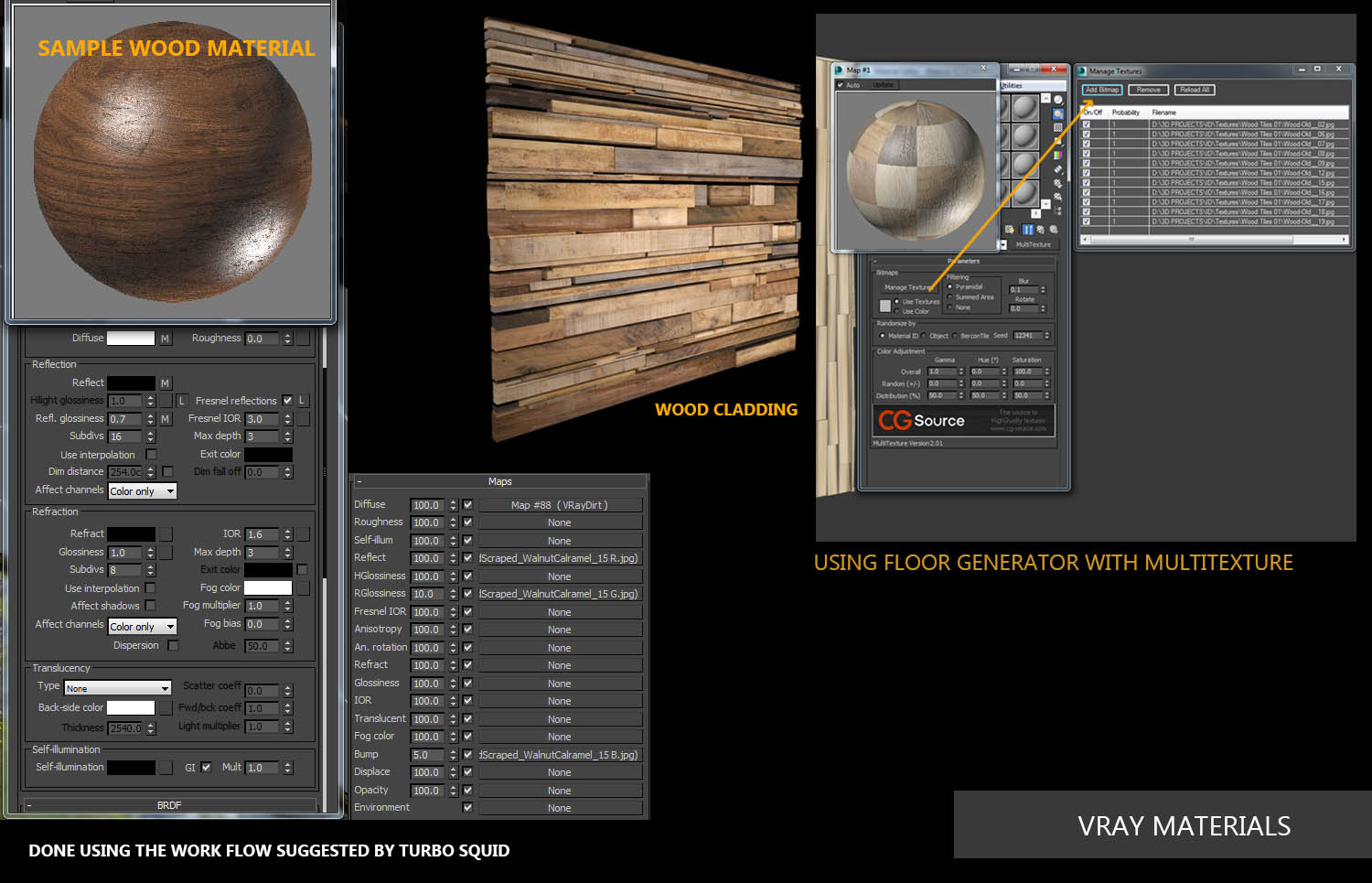Click the Map #88 (VRayDirt) diffuse map button
This screenshot has height=883, width=1372.
pyautogui.click(x=559, y=505)
